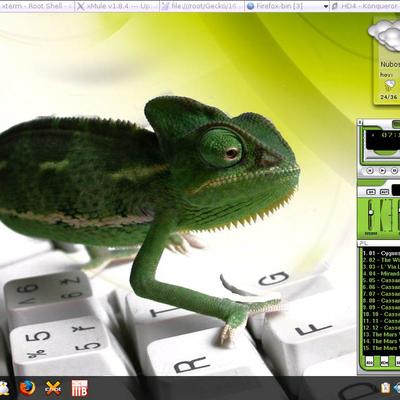Screen dimensions: 400x400
Task: Click the third playlist bottom button
Action: point(398,361)
